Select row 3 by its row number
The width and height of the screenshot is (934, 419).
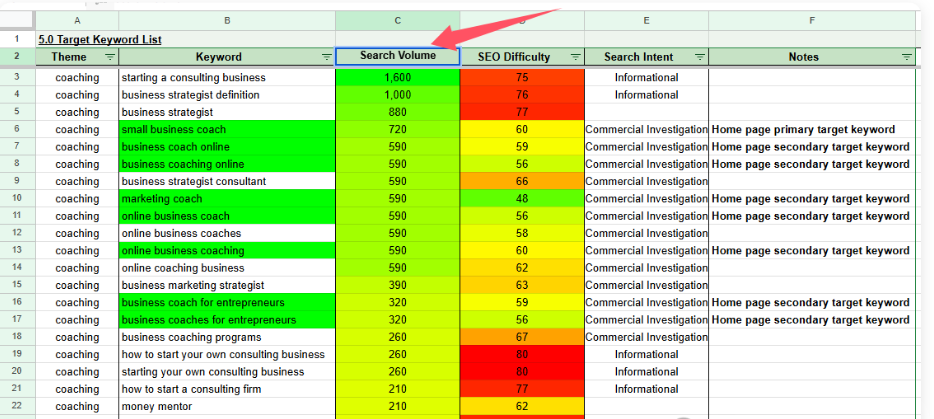[x=17, y=77]
